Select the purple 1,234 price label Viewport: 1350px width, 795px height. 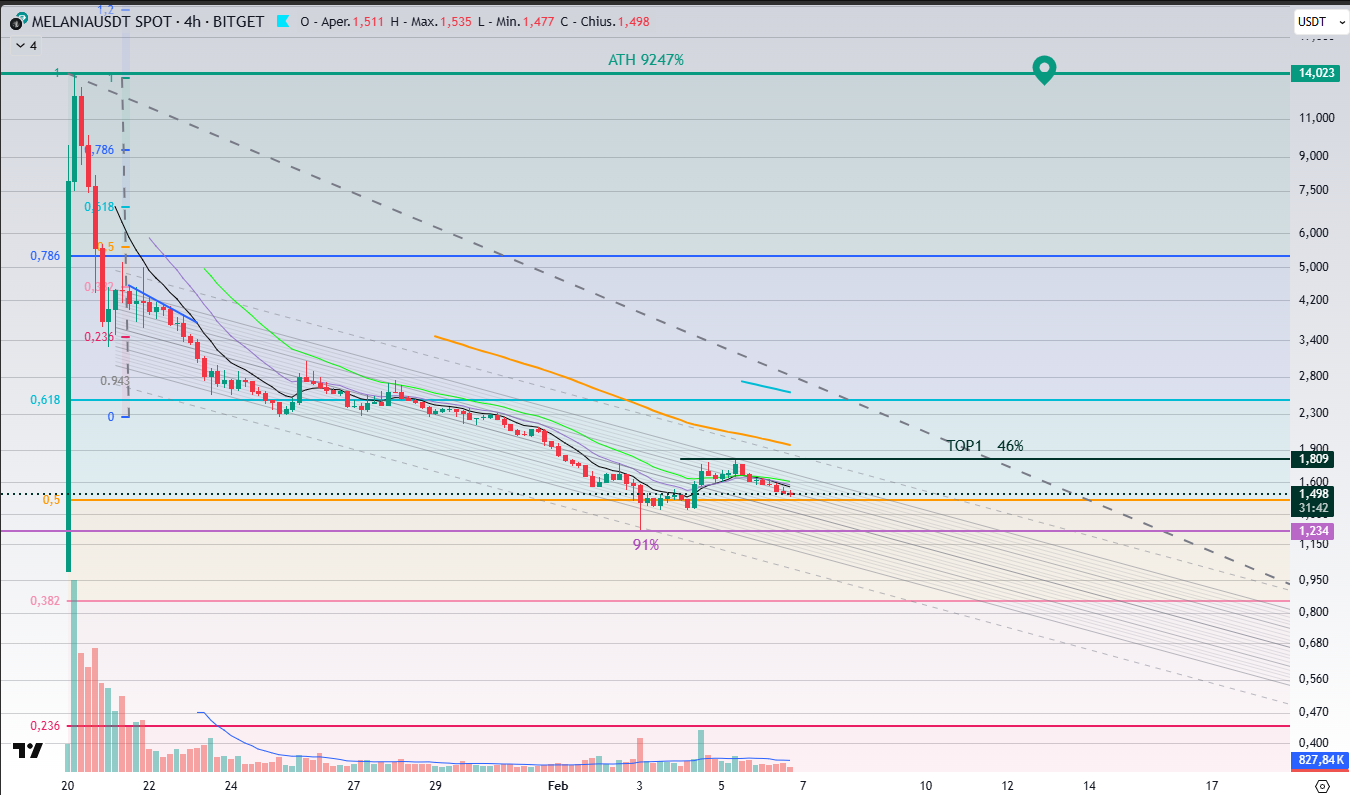(x=1314, y=530)
